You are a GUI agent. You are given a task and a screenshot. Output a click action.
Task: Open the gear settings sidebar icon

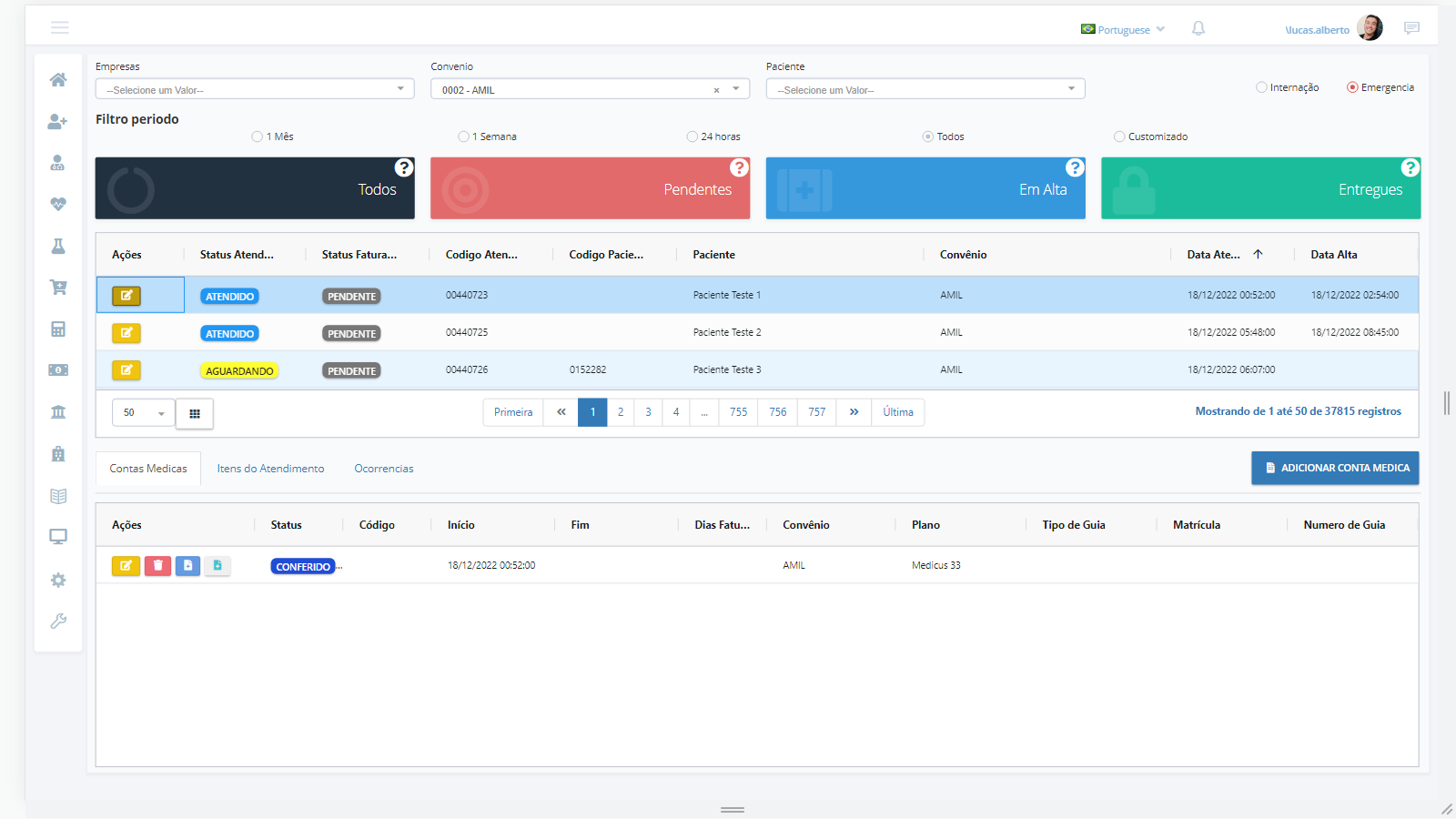pyautogui.click(x=58, y=580)
